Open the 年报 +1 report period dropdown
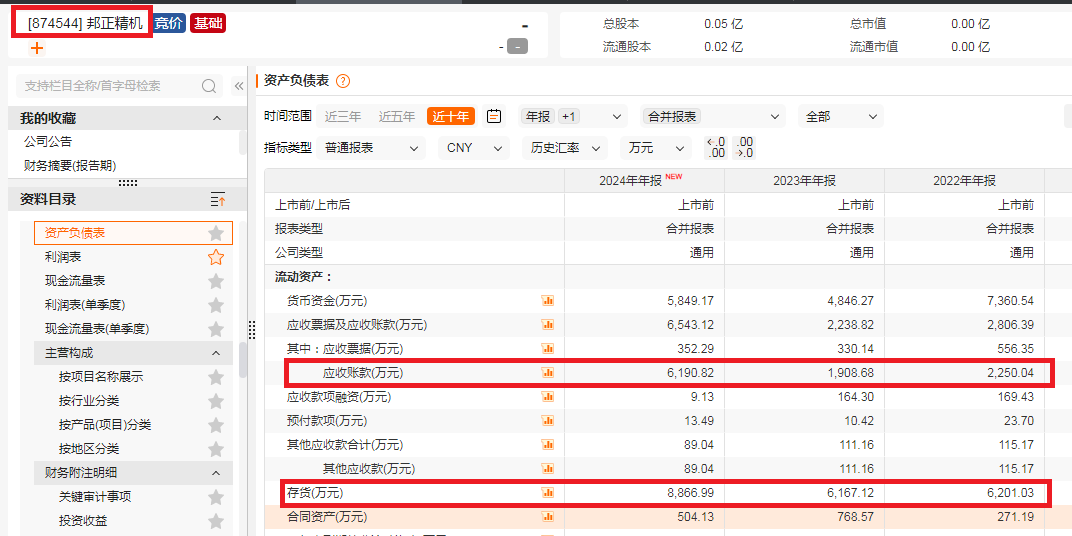 point(573,116)
